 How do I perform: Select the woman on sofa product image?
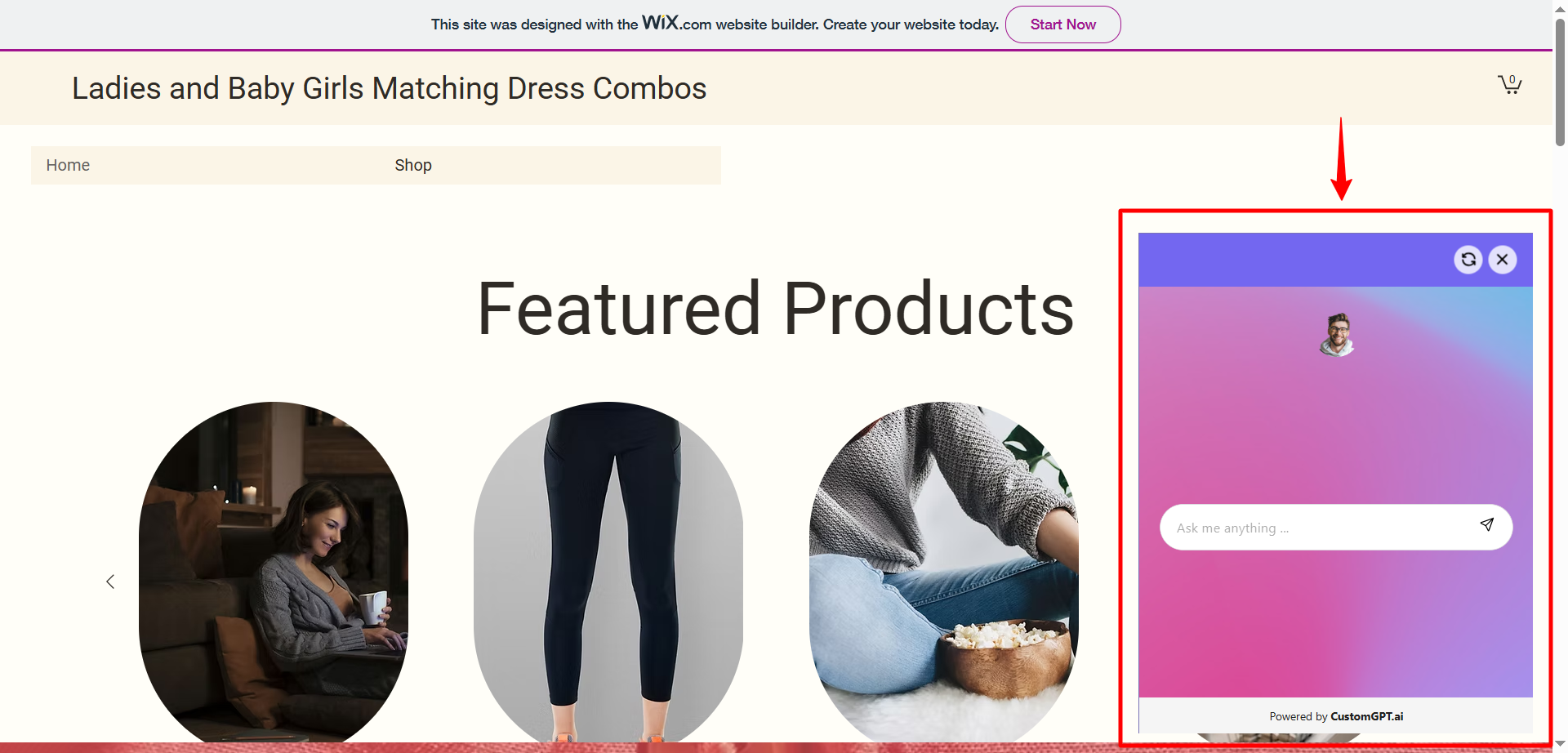274,572
